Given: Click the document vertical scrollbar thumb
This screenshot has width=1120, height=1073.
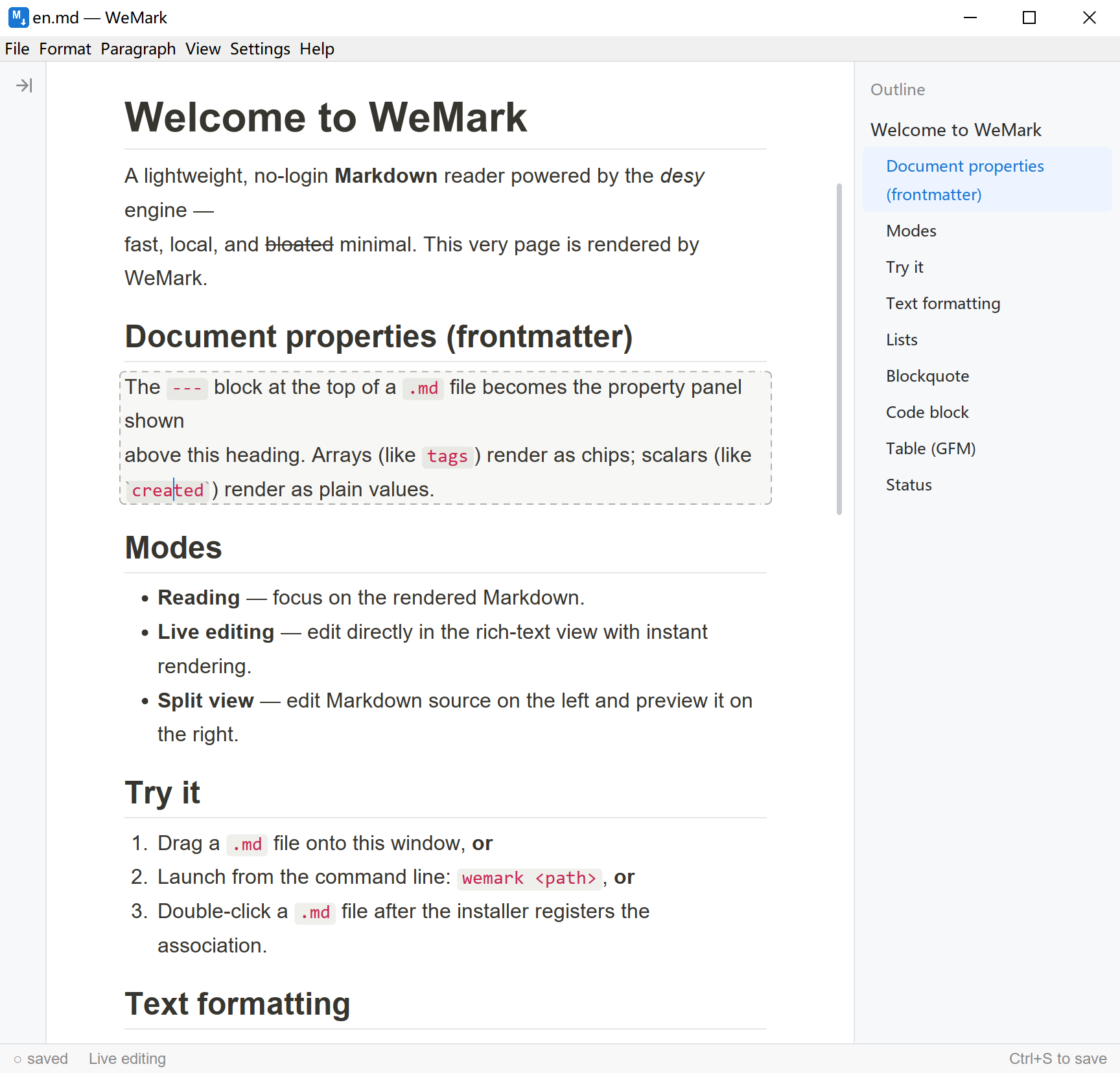Looking at the screenshot, I should coord(839,349).
